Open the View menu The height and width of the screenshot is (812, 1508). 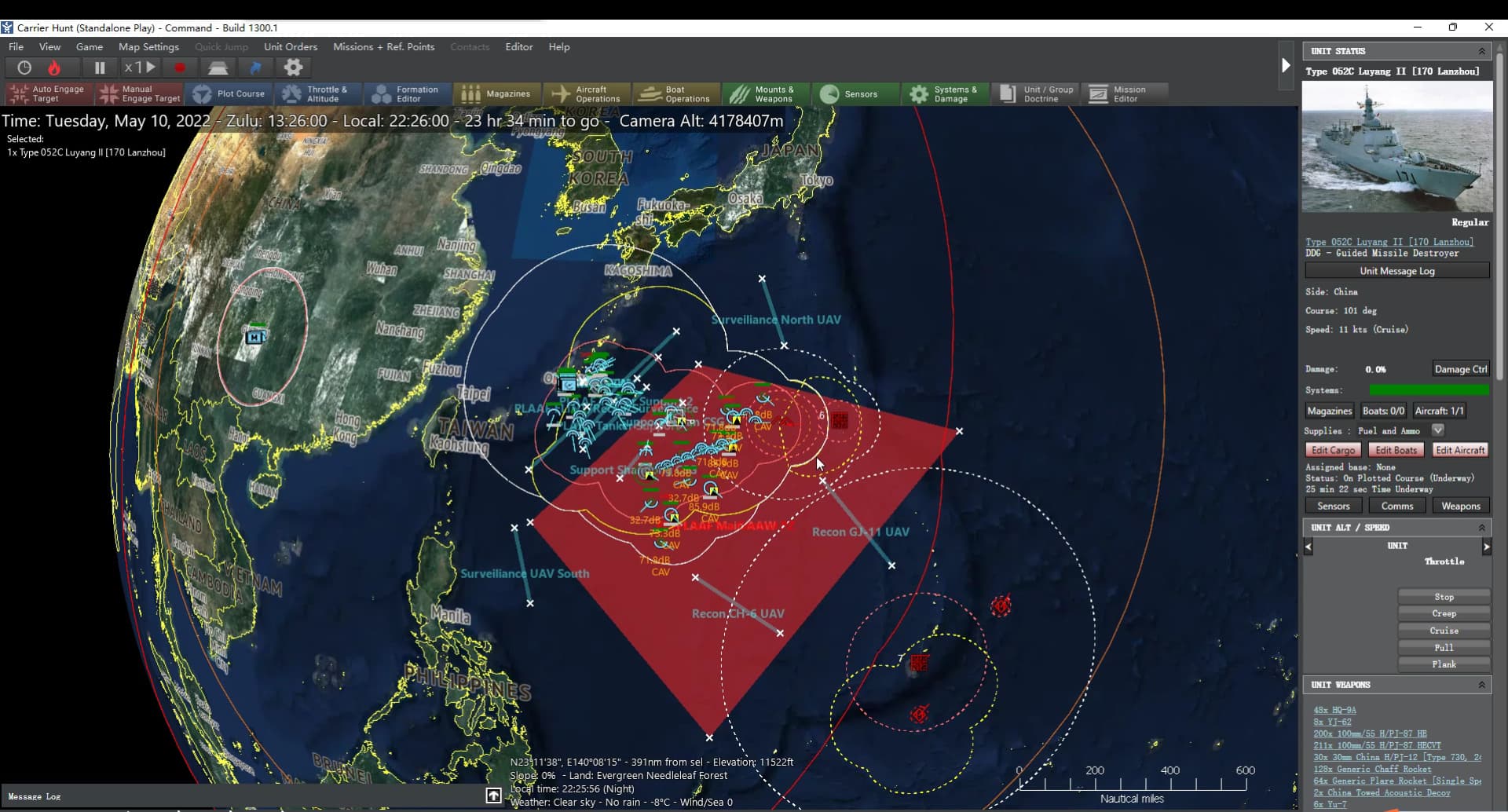pyautogui.click(x=49, y=47)
